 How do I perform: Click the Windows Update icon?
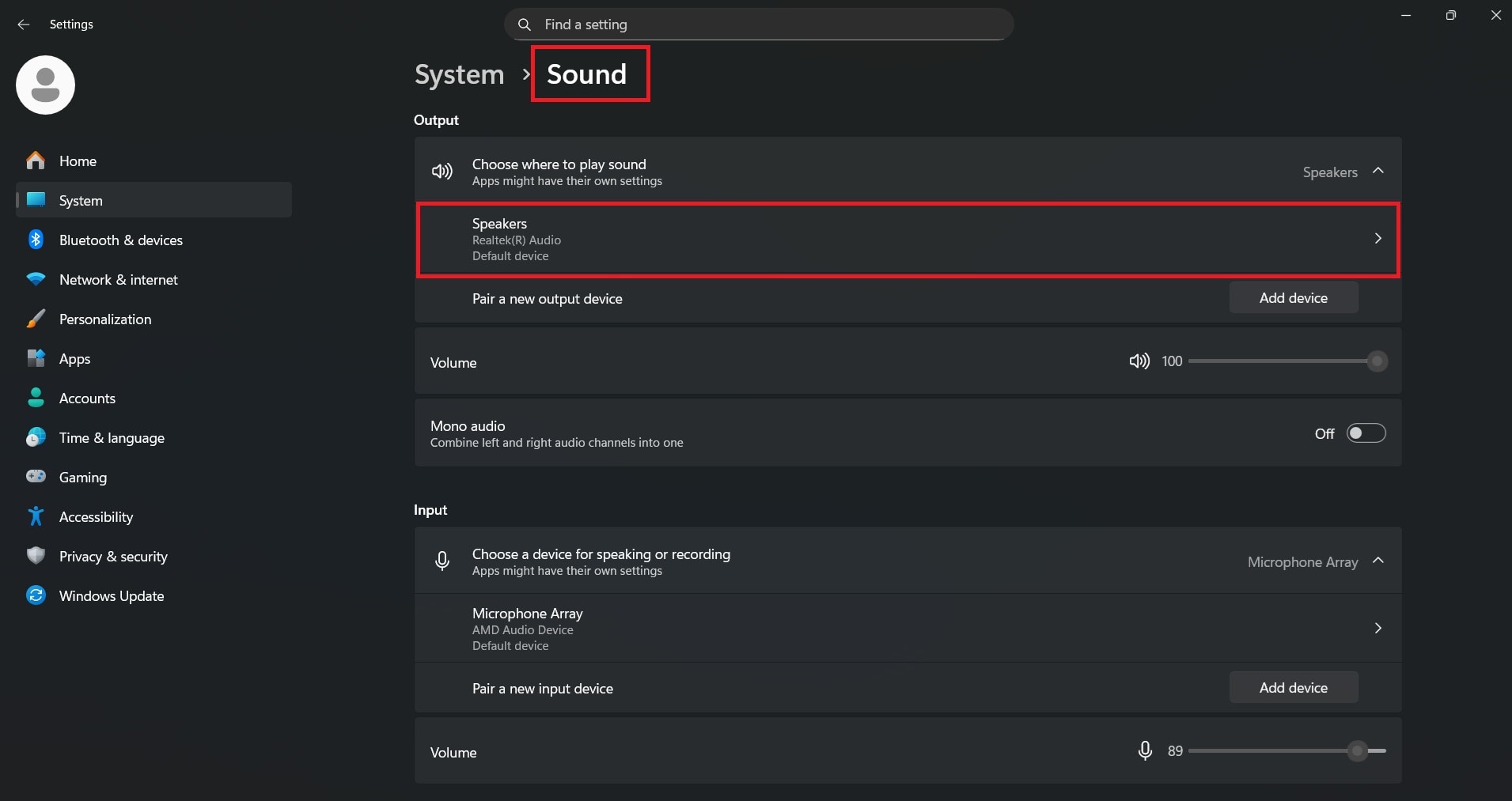(x=36, y=595)
